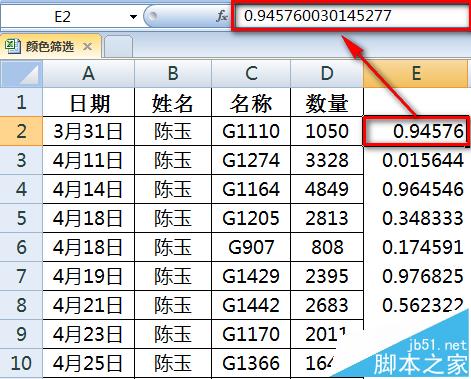This screenshot has width=471, height=379.
Task: Select row 1 header
Action: click(x=21, y=102)
